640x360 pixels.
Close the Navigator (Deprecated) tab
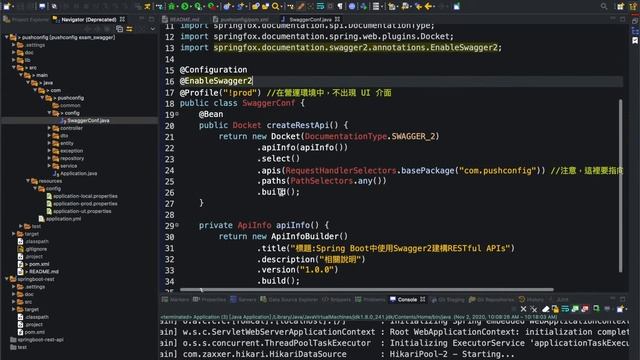(x=122, y=19)
